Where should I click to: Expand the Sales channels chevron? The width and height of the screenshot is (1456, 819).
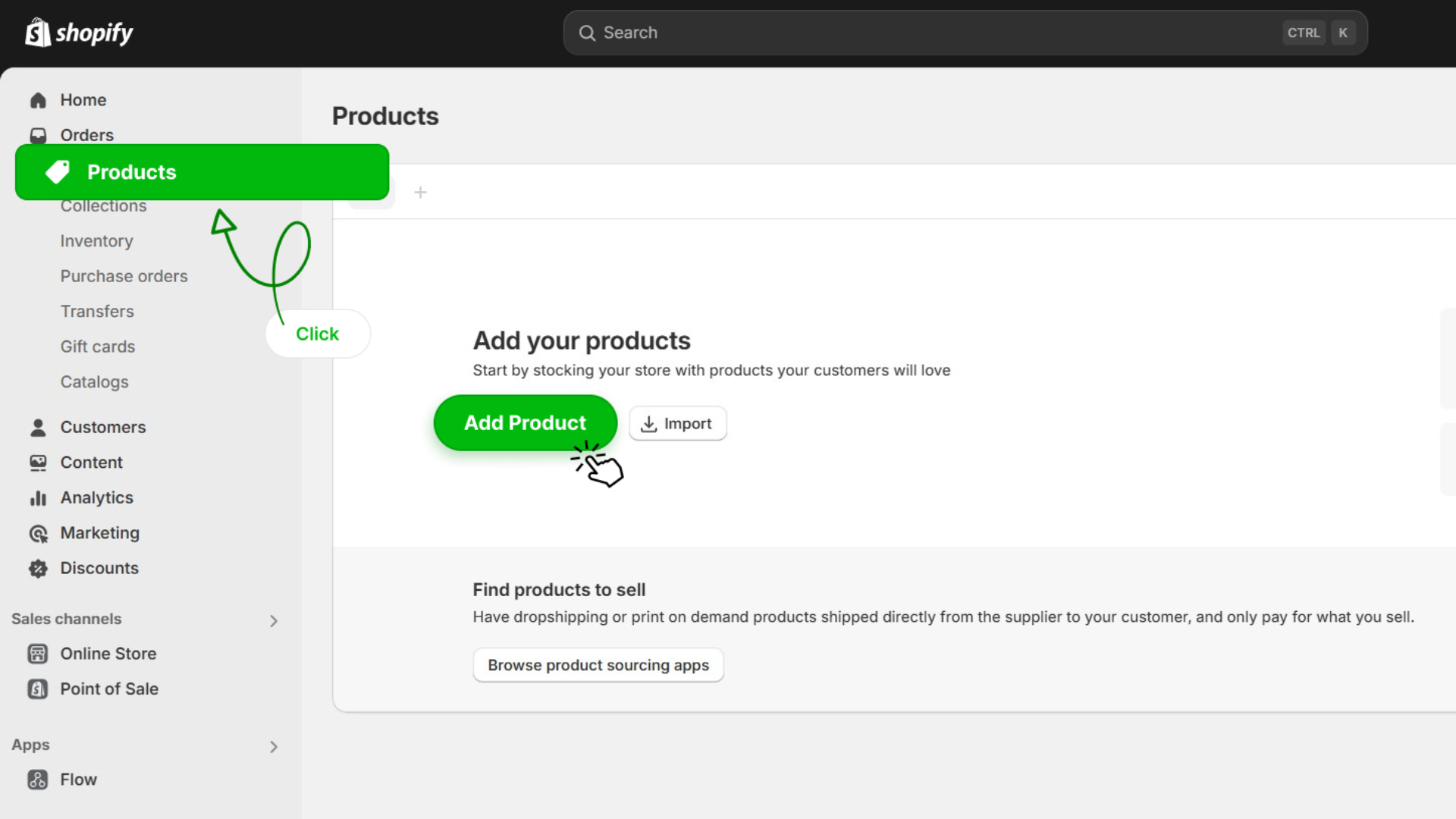point(274,621)
